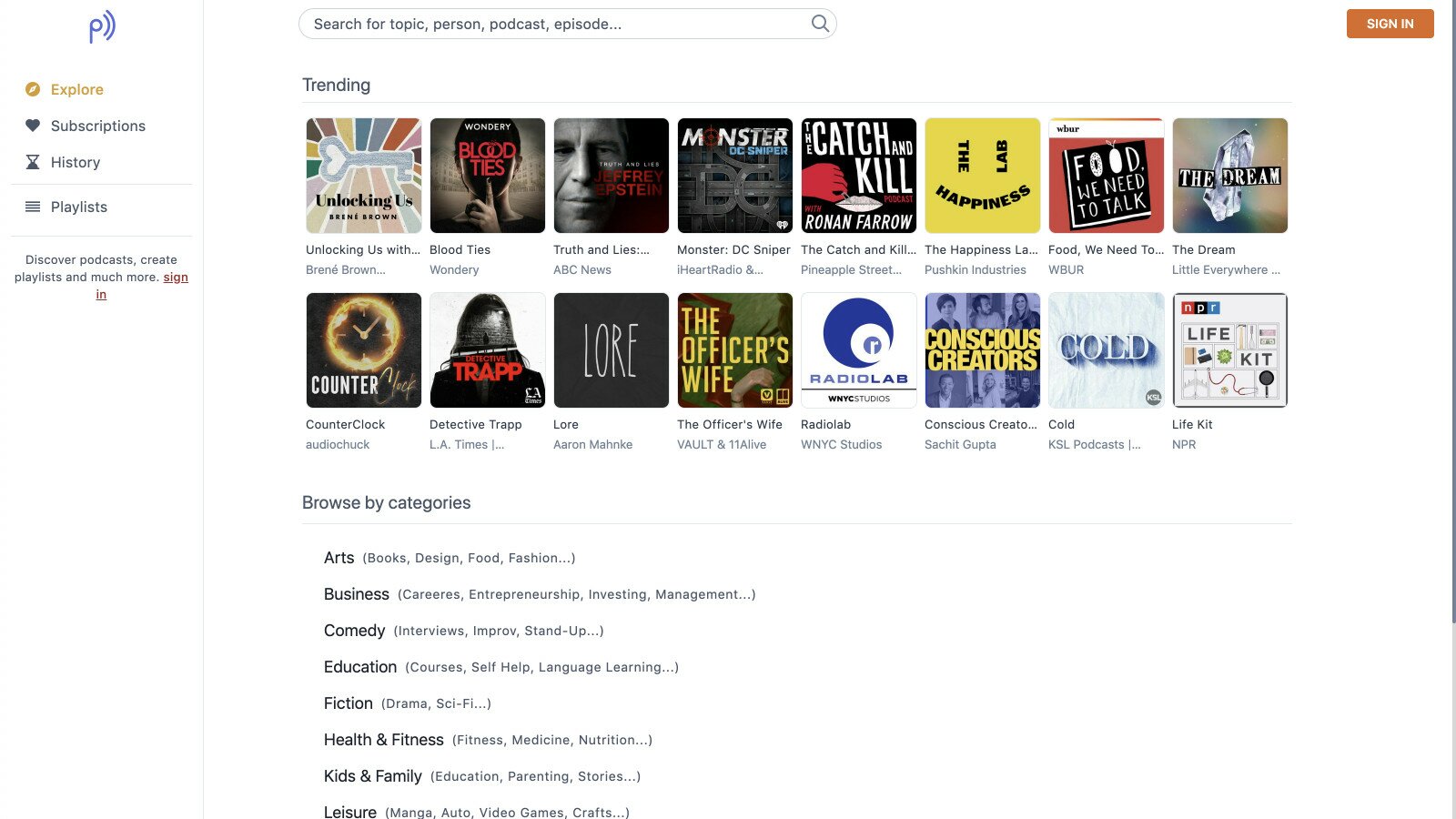The width and height of the screenshot is (1456, 819).
Task: Go to the History section
Action: click(75, 162)
